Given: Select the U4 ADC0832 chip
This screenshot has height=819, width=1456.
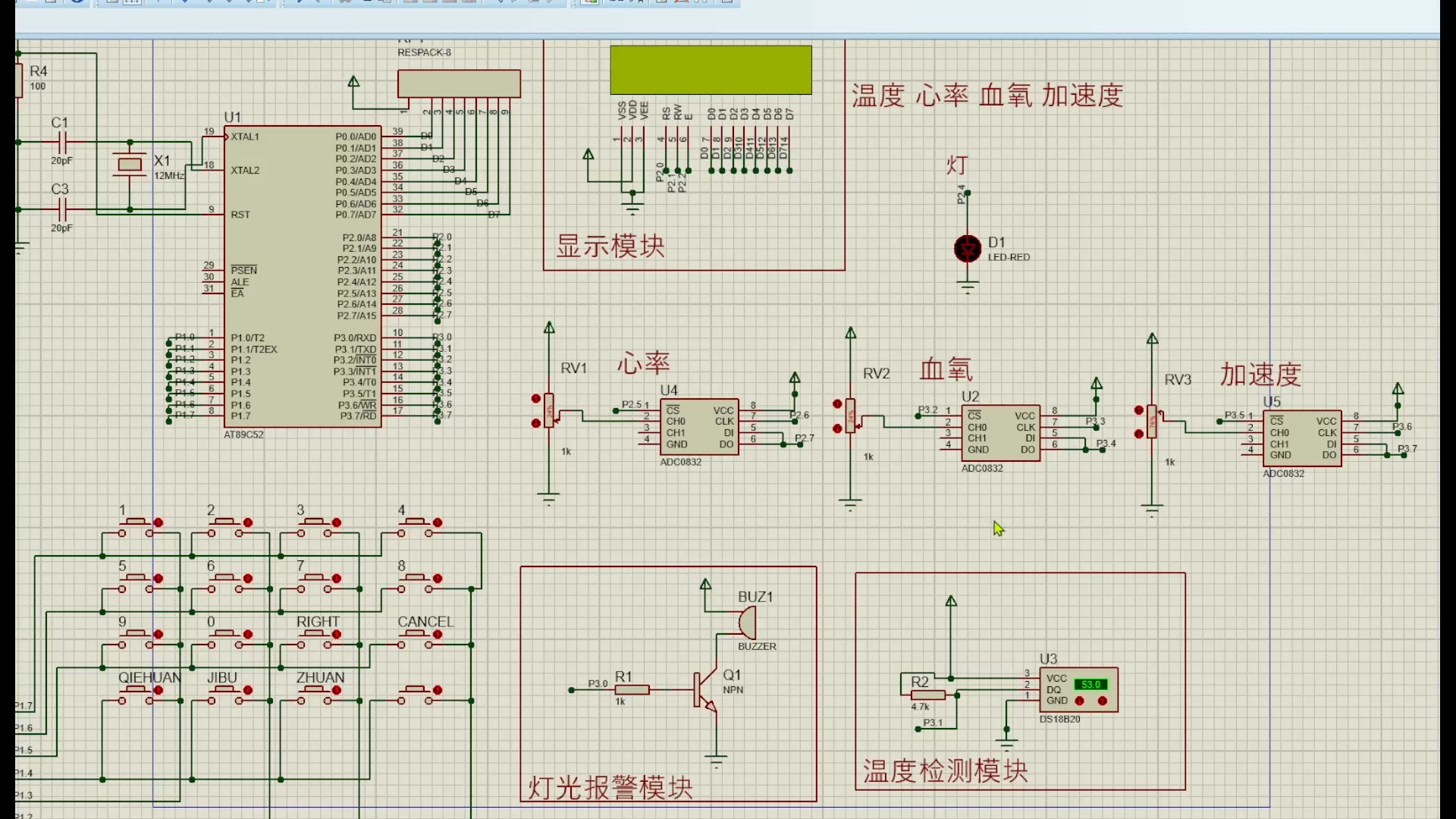Looking at the screenshot, I should (699, 427).
